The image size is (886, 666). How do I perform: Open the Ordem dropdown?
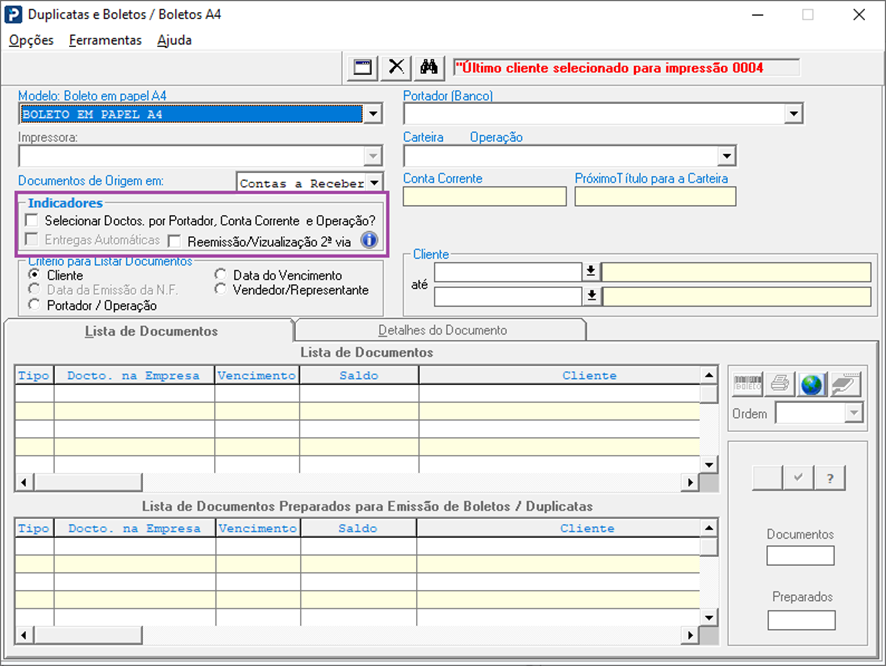[853, 413]
